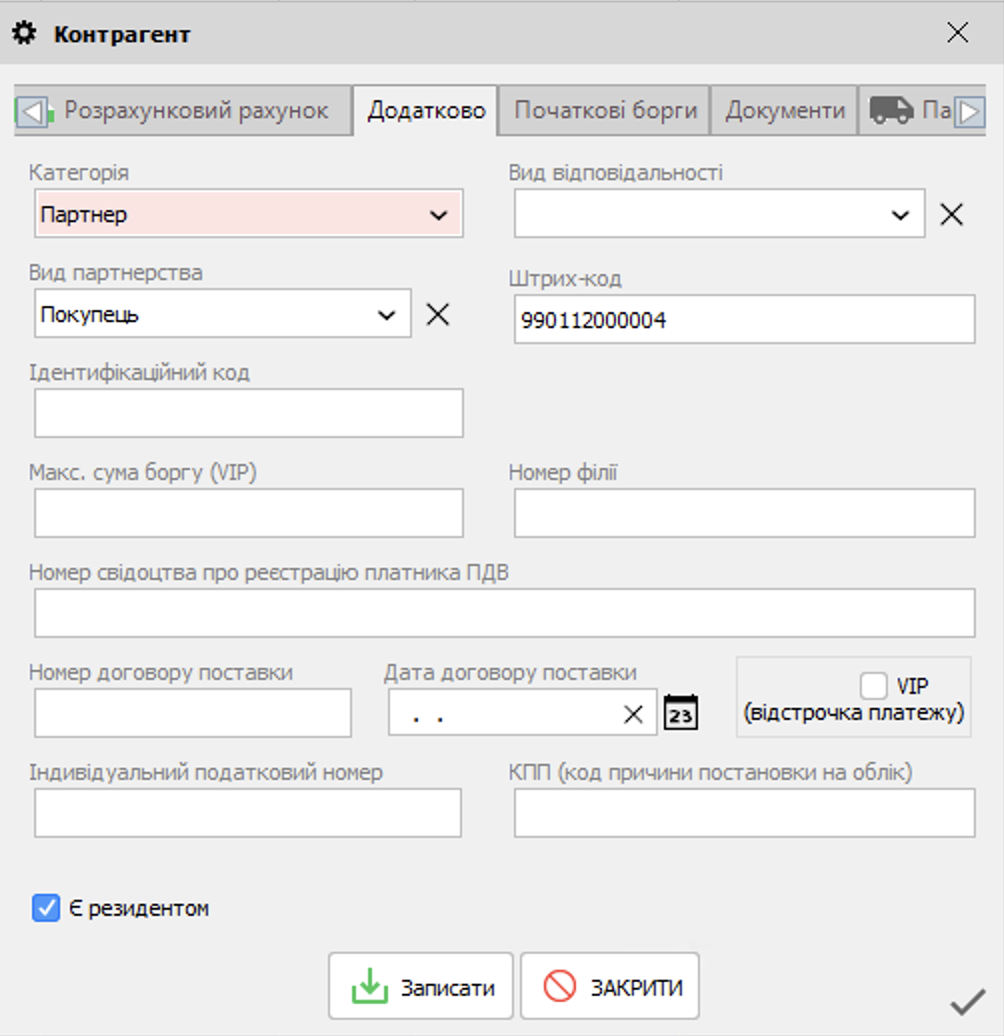Click the Штрих-код input field
Image resolution: width=1004 pixels, height=1036 pixels.
(x=744, y=320)
